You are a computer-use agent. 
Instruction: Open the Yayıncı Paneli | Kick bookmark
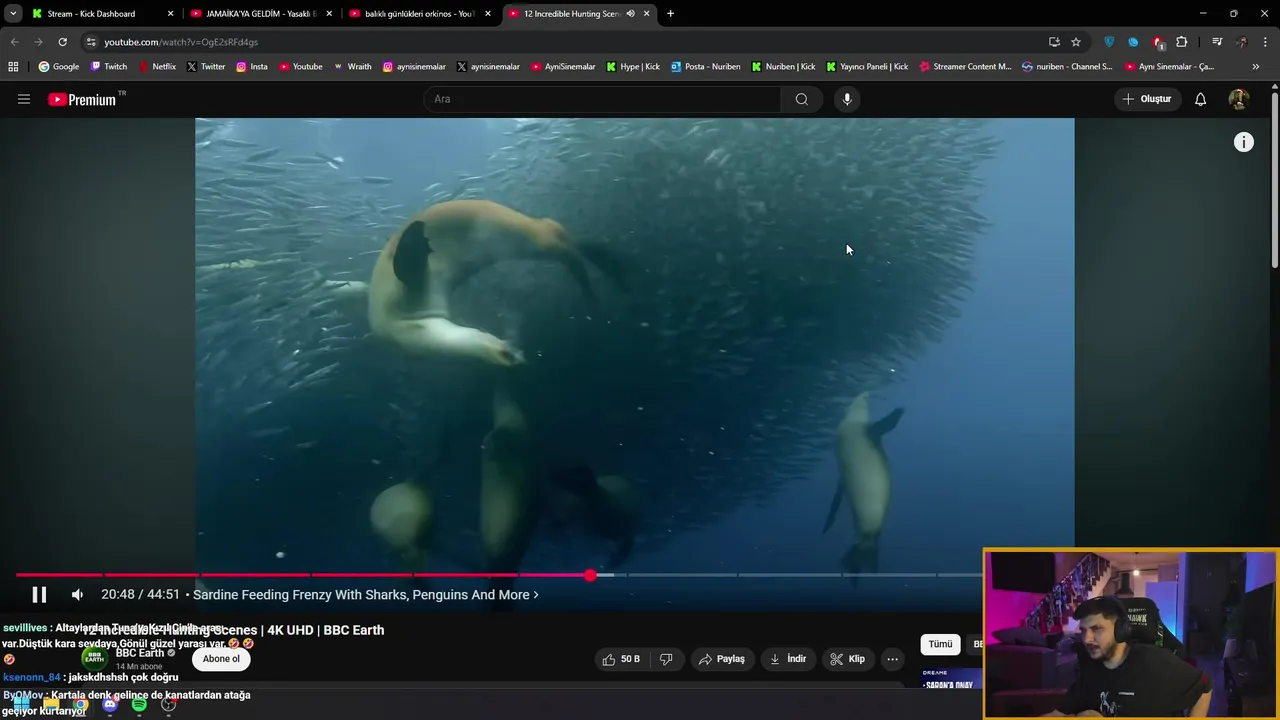pyautogui.click(x=867, y=67)
